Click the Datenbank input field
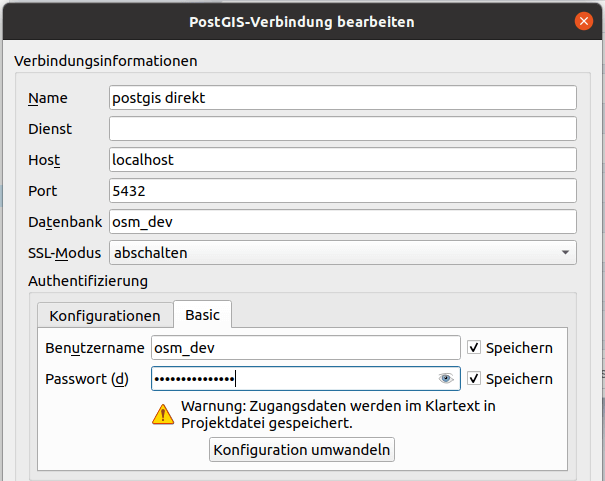 click(342, 222)
